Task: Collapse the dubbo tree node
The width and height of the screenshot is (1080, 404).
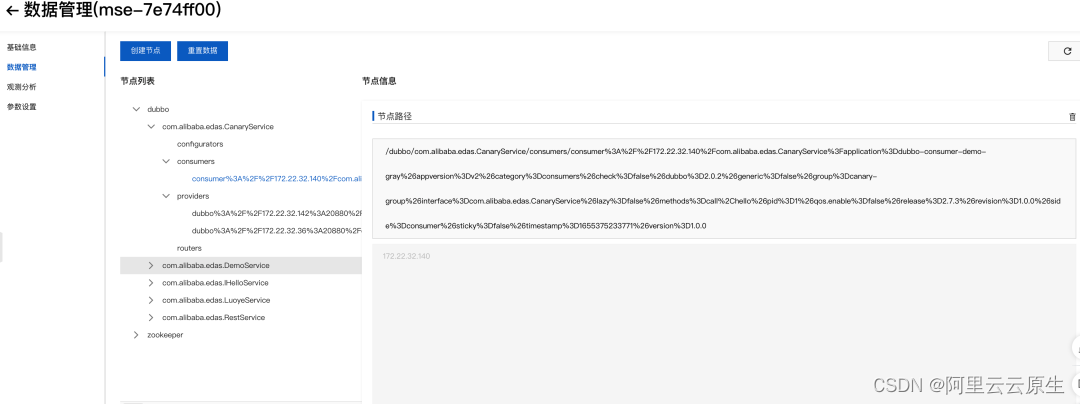Action: (136, 109)
